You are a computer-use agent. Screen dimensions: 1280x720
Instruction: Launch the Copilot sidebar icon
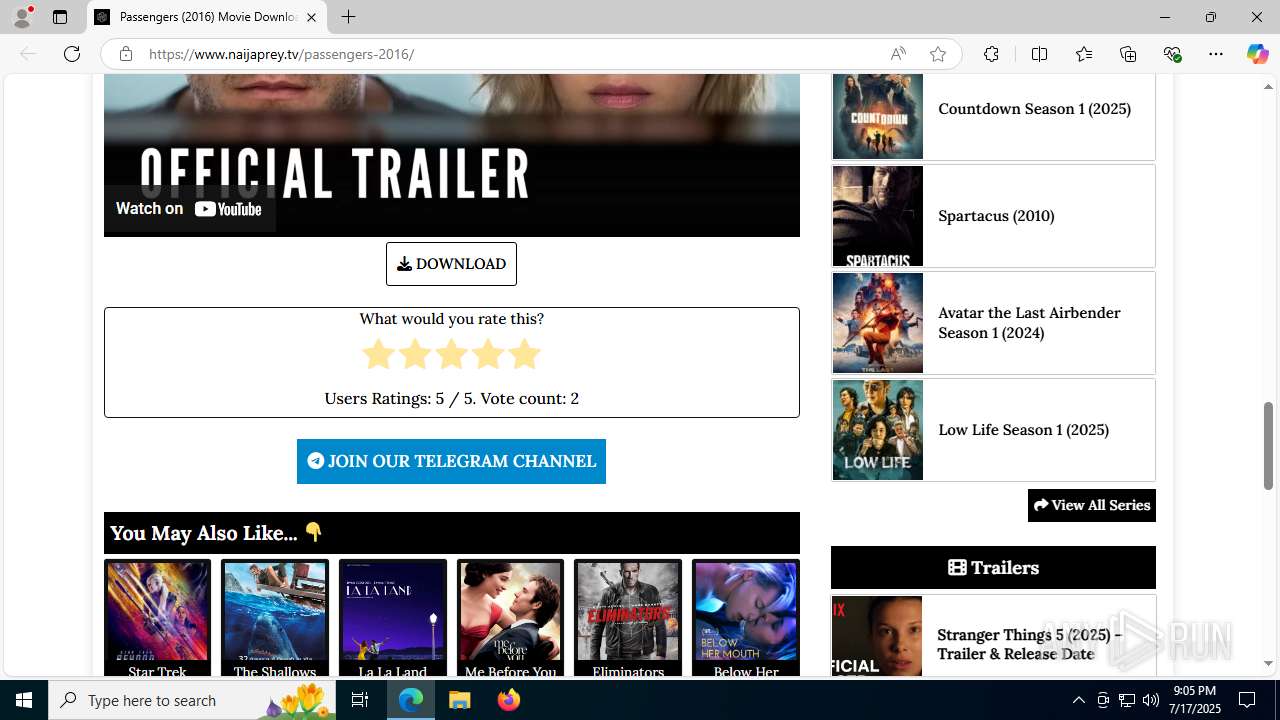coord(1257,54)
